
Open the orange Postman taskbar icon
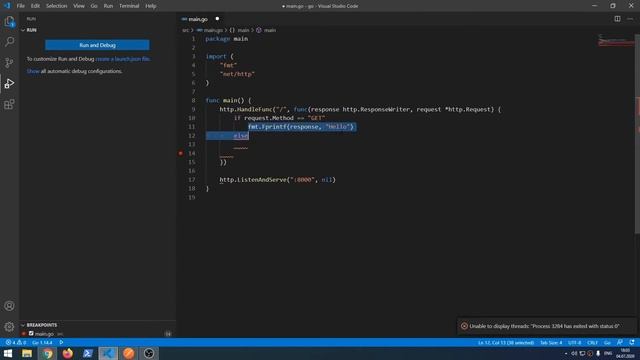[x=129, y=353]
